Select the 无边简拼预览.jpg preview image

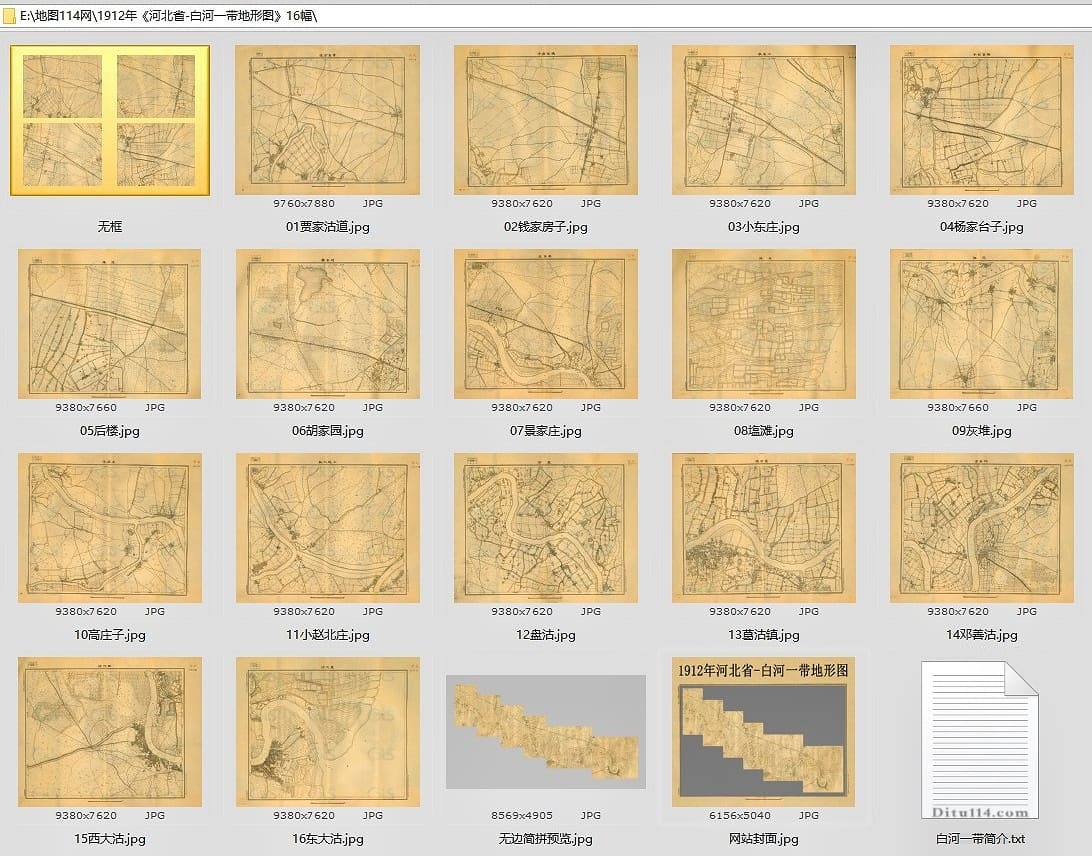point(545,732)
